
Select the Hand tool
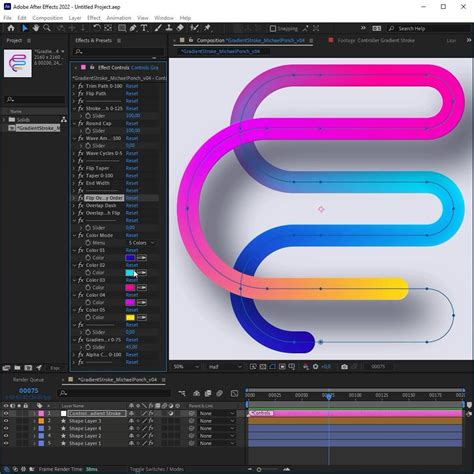(36, 28)
